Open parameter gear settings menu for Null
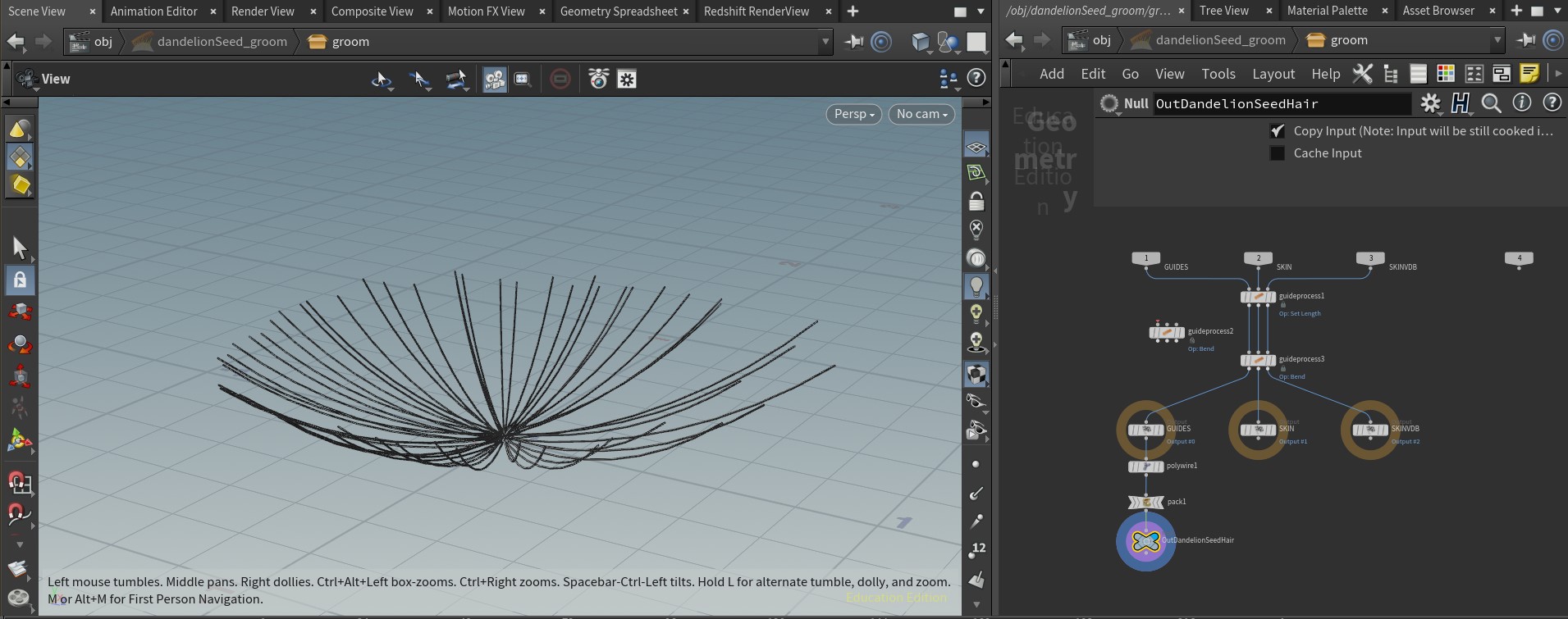 [x=1430, y=103]
